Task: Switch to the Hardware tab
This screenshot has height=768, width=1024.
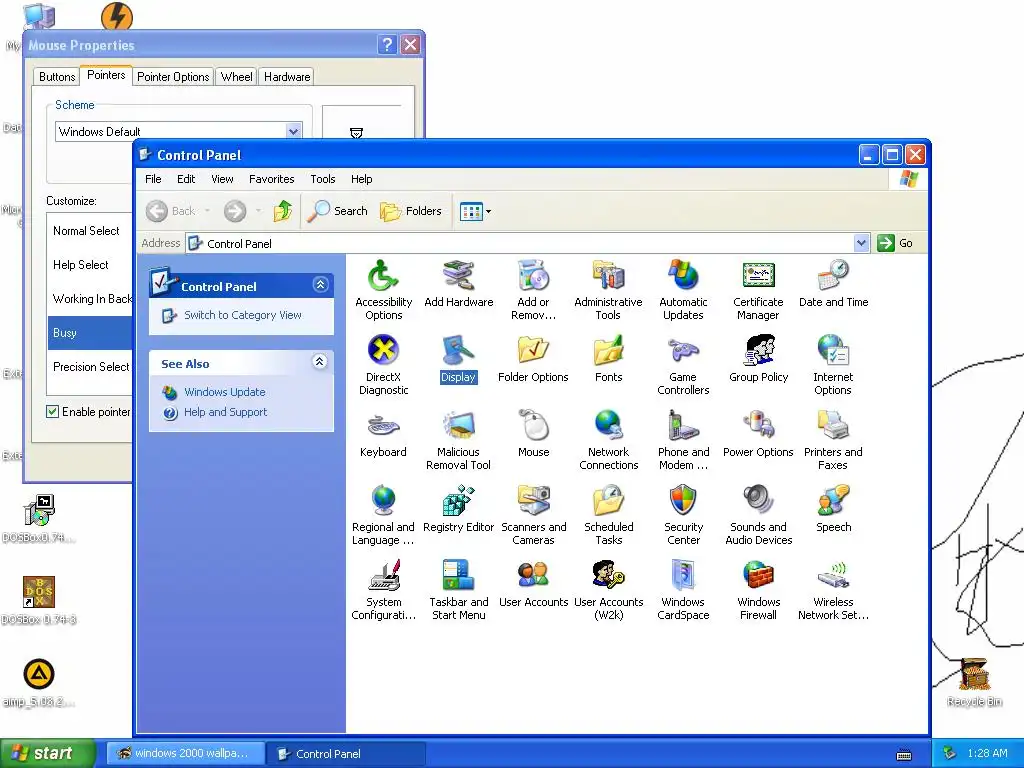Action: [x=287, y=76]
